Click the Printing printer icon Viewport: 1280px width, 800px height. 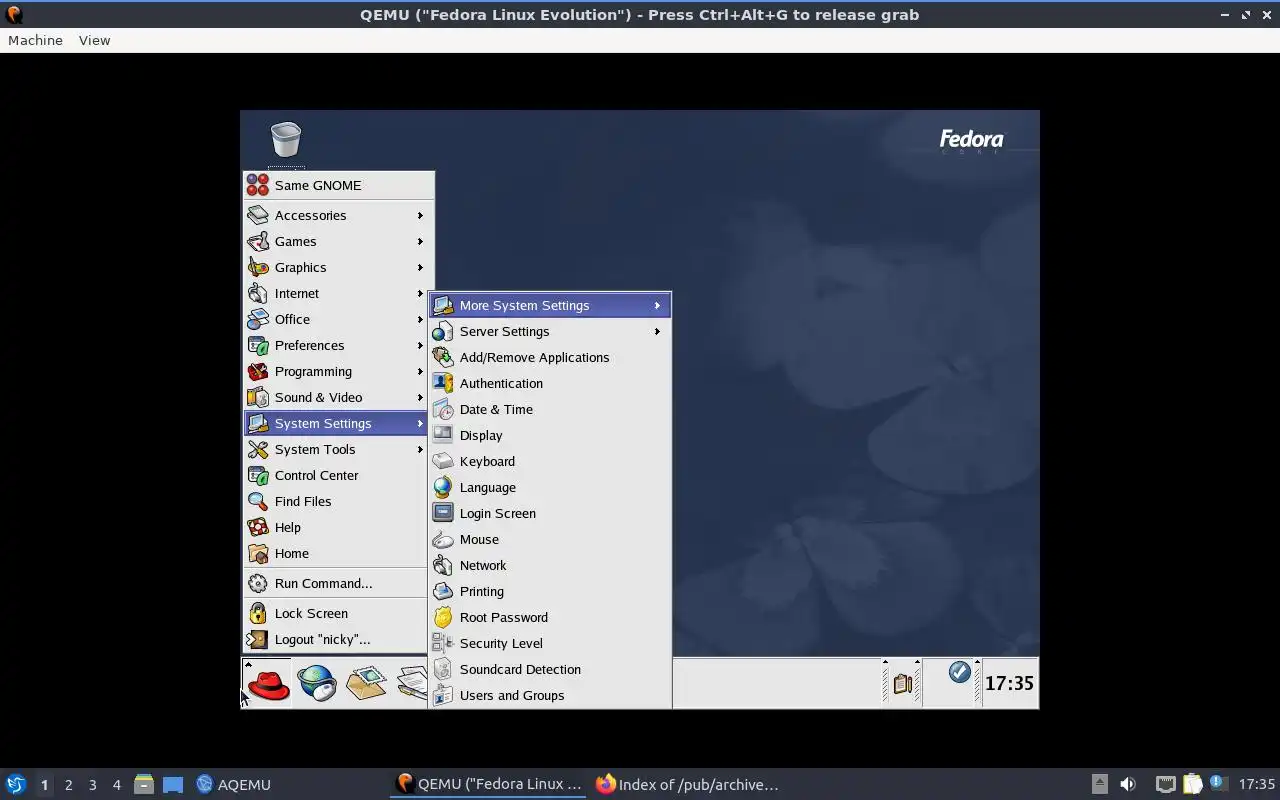(443, 591)
